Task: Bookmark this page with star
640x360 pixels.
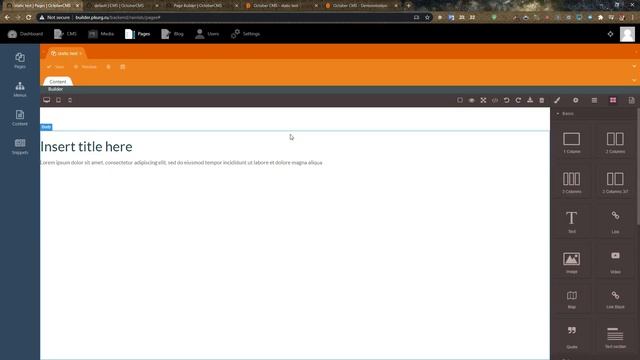Action: click(427, 18)
